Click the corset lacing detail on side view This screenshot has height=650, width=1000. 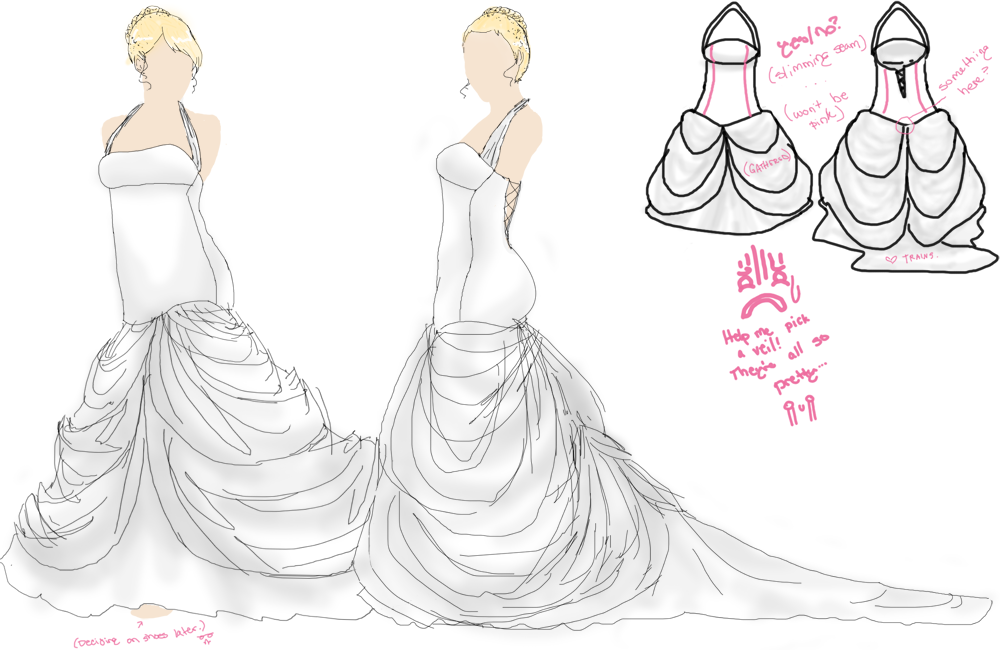coord(512,200)
